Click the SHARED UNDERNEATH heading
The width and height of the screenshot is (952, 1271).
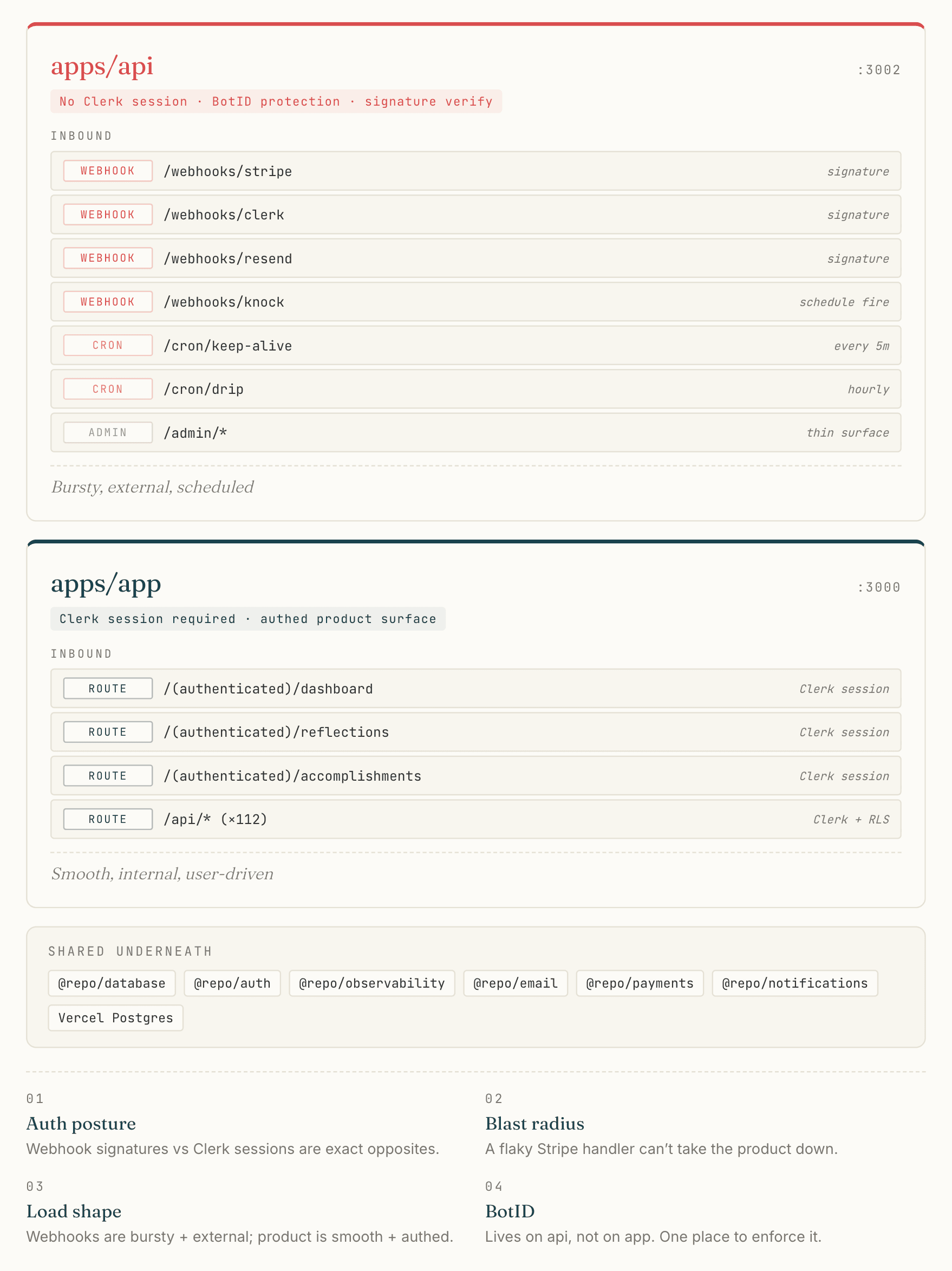click(131, 951)
